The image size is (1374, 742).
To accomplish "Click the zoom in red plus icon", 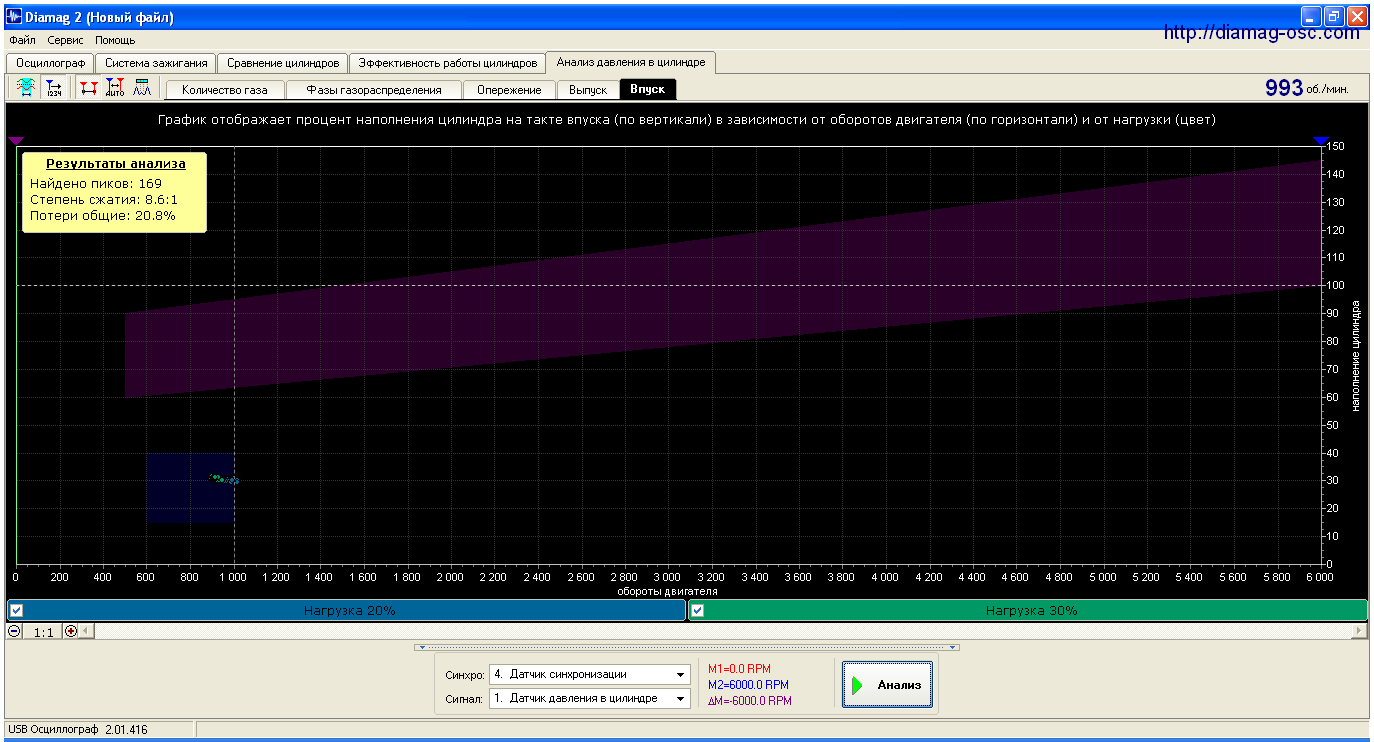I will (x=71, y=631).
